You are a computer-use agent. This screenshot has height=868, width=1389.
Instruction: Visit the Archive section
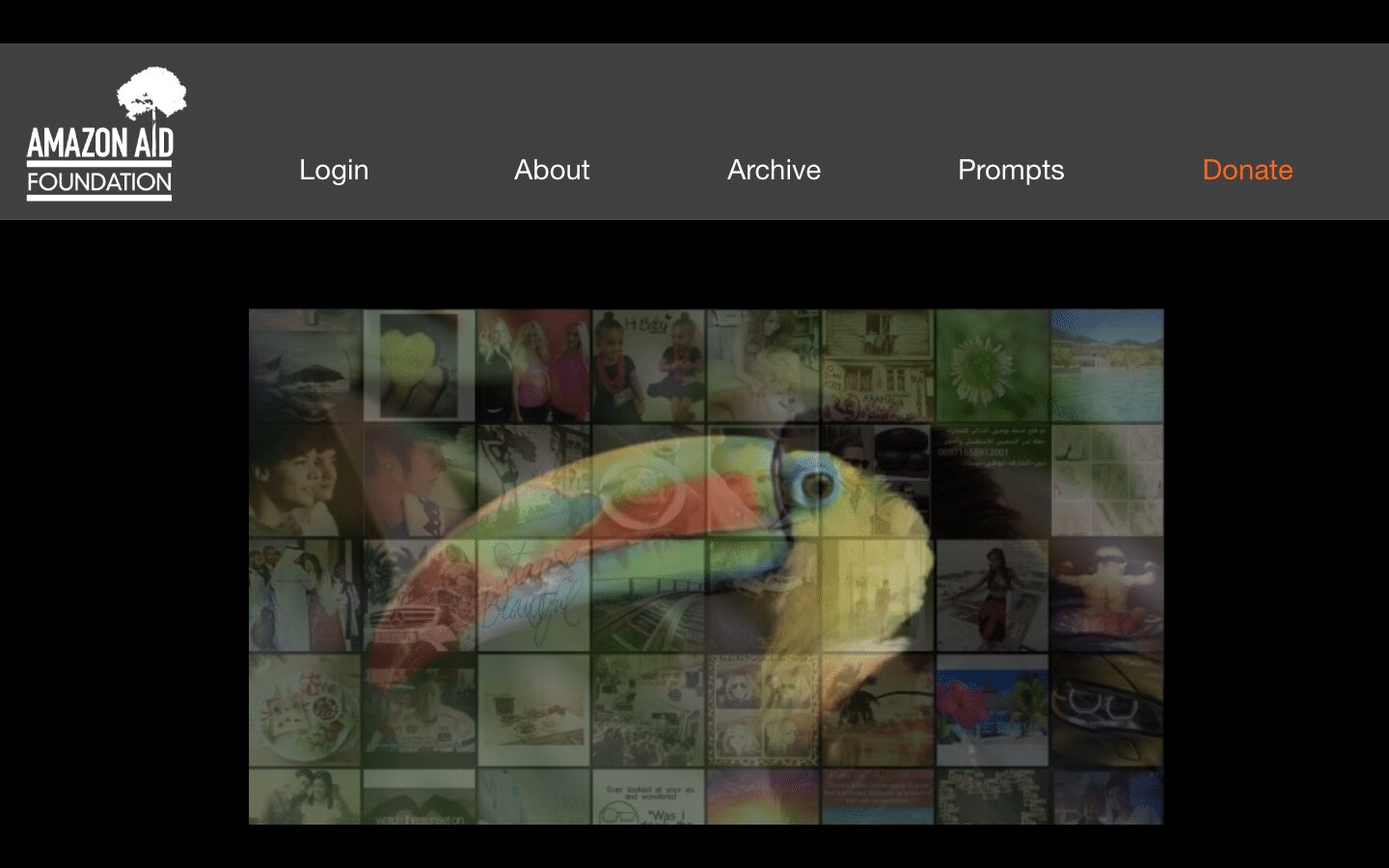click(774, 170)
